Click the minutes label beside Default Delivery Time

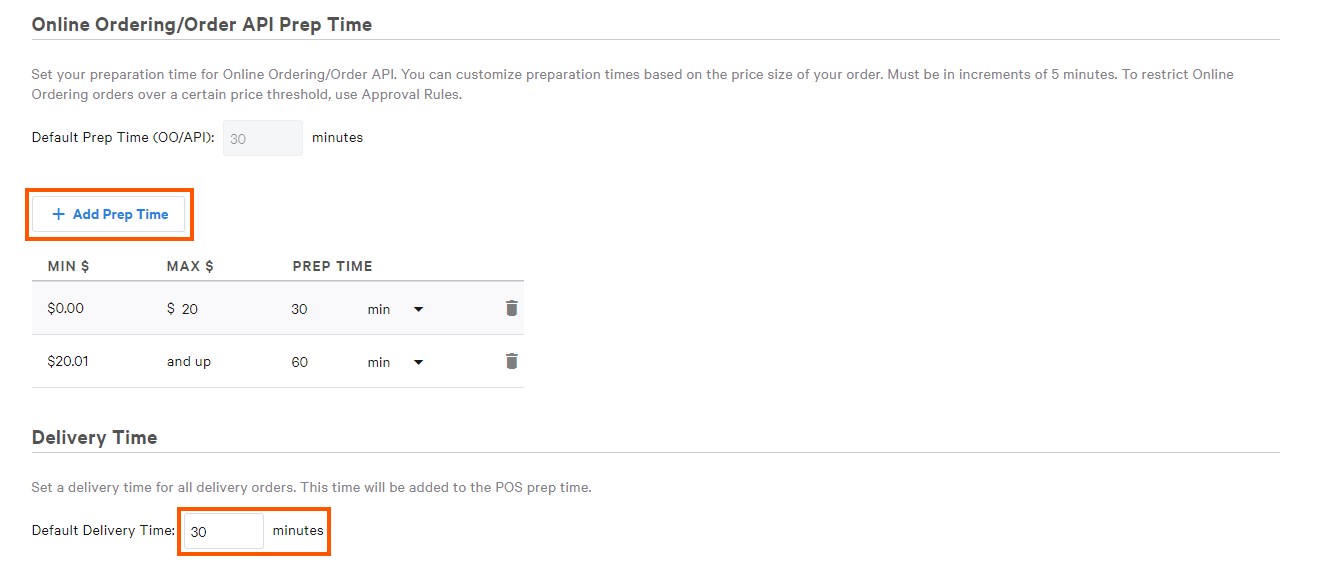pos(298,530)
